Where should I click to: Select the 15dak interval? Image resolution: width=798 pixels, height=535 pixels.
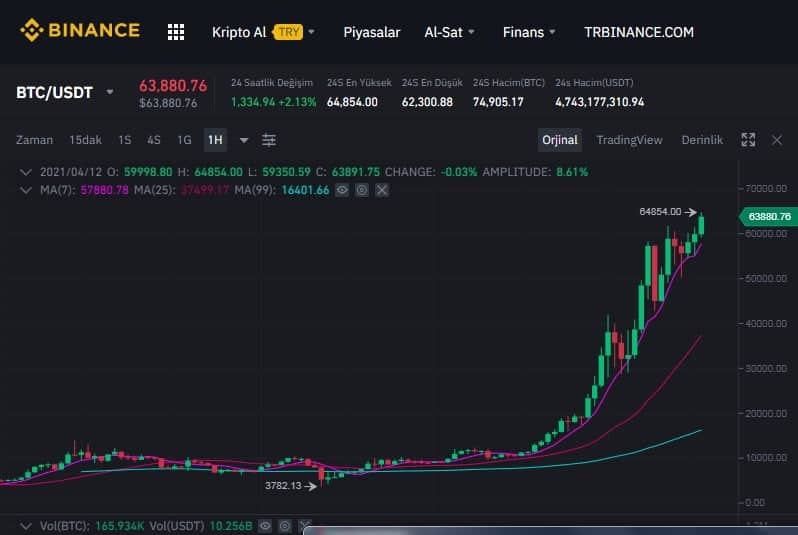[86, 140]
